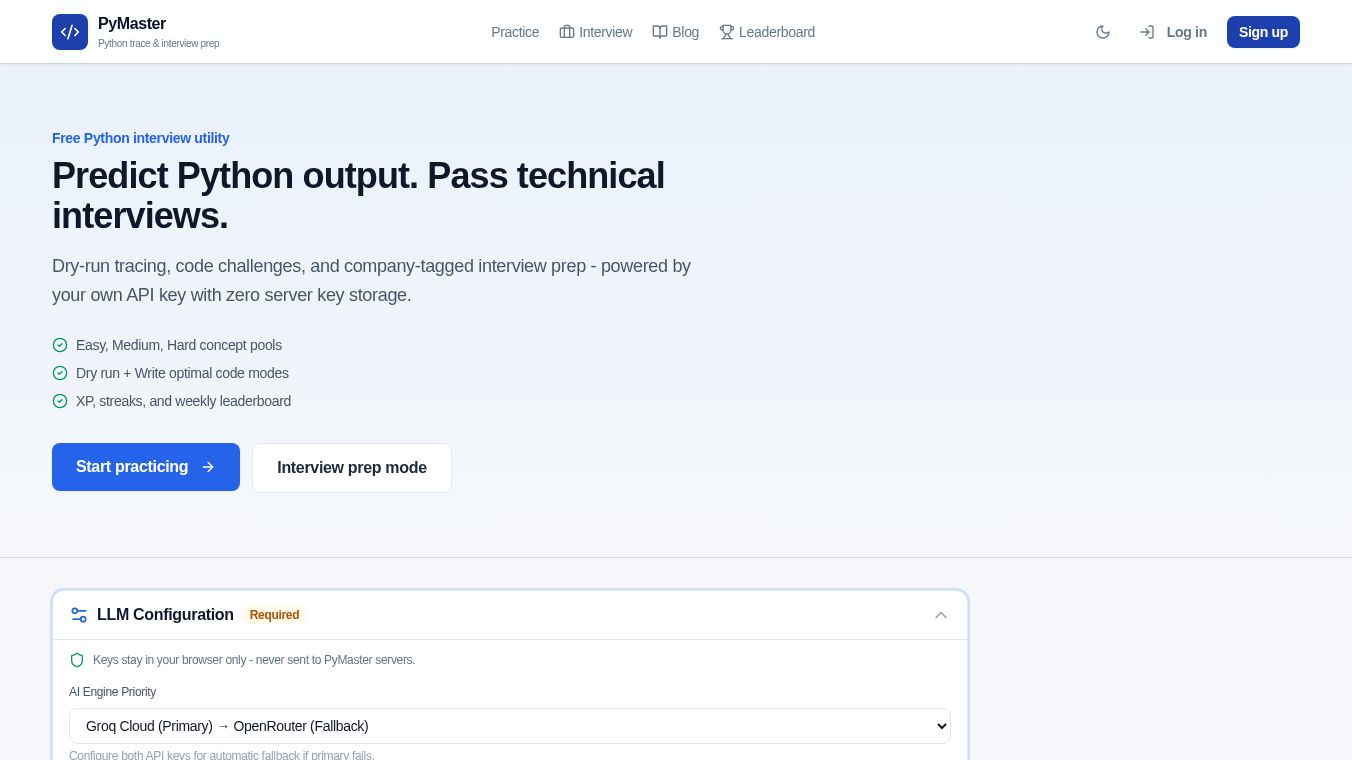Click the Sign up button
Image resolution: width=1352 pixels, height=760 pixels.
(1263, 32)
